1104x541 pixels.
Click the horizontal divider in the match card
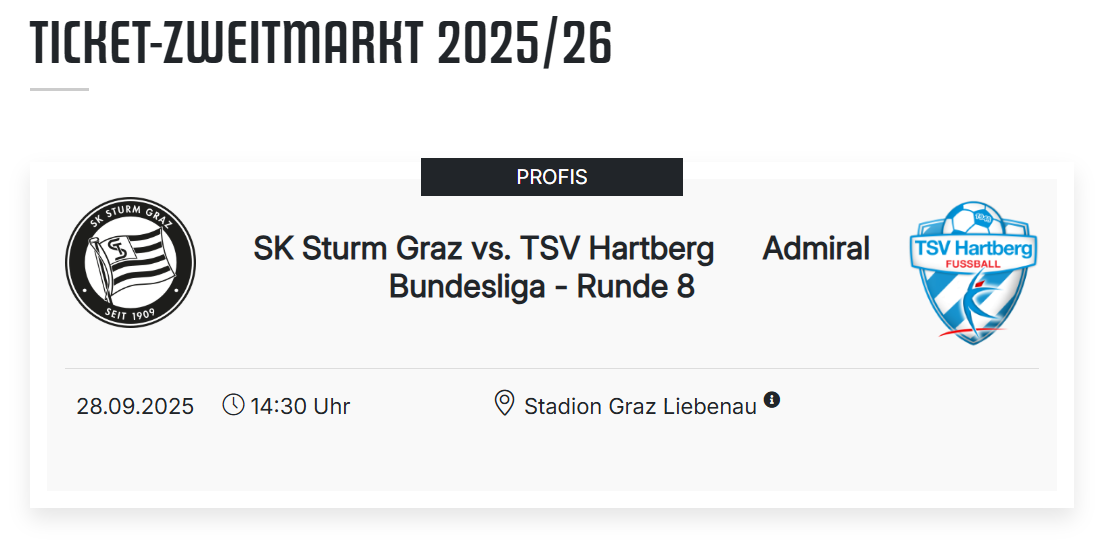click(x=552, y=368)
